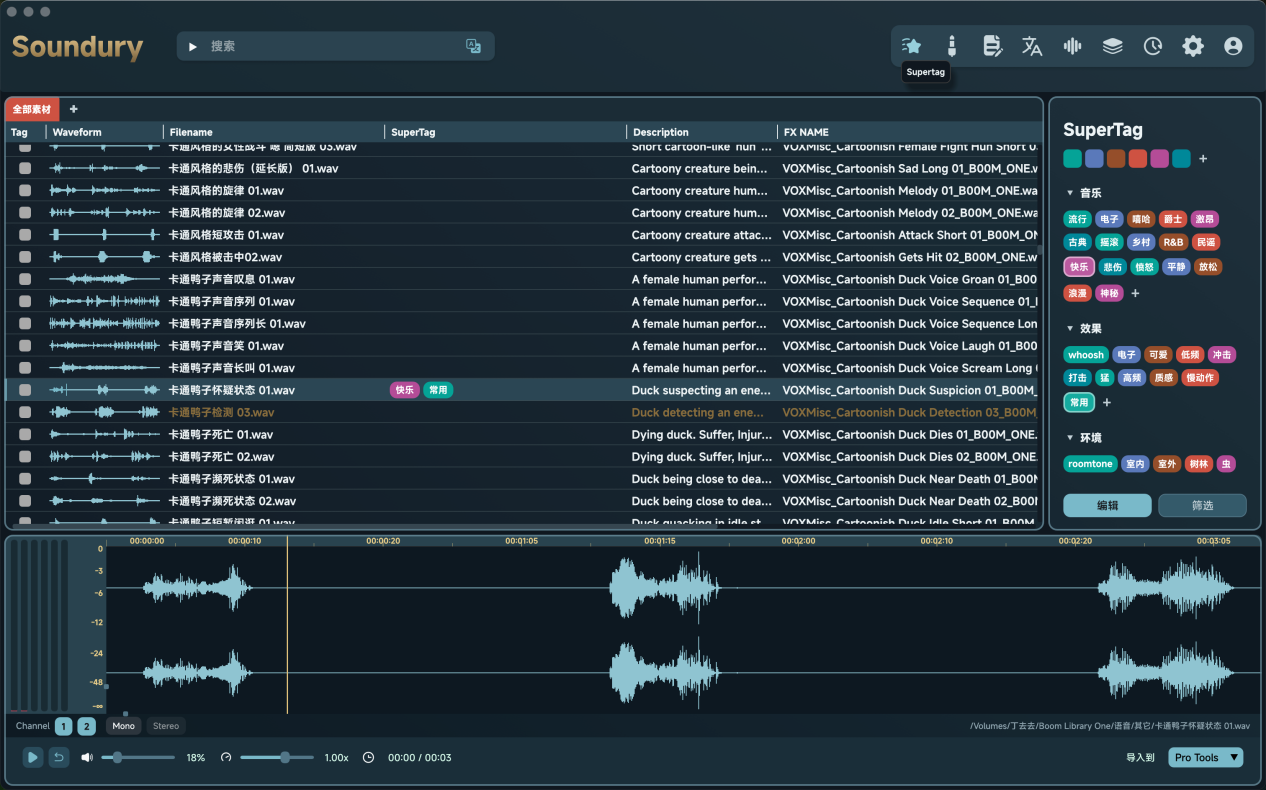Click the audio jack plug icon
This screenshot has height=790, width=1266.
click(x=951, y=46)
